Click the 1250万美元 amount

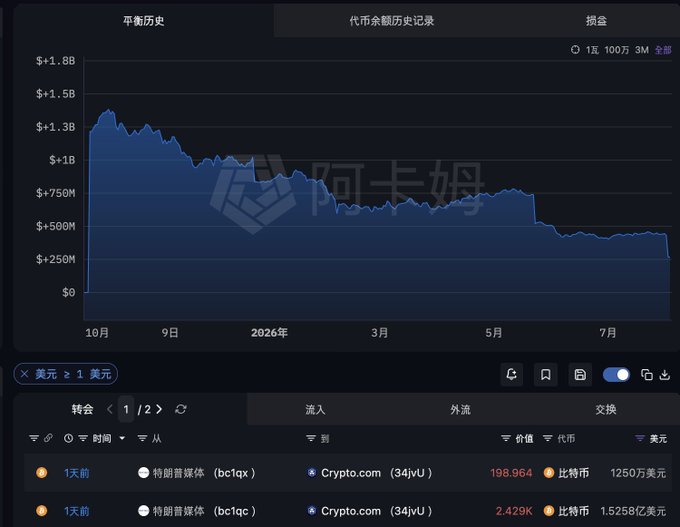tap(638, 473)
